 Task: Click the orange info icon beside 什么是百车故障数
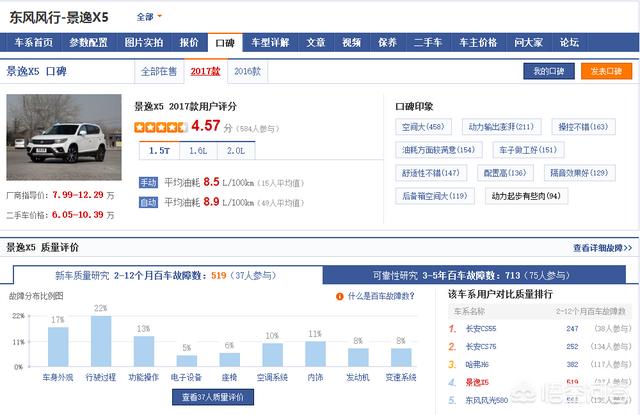pyautogui.click(x=340, y=297)
